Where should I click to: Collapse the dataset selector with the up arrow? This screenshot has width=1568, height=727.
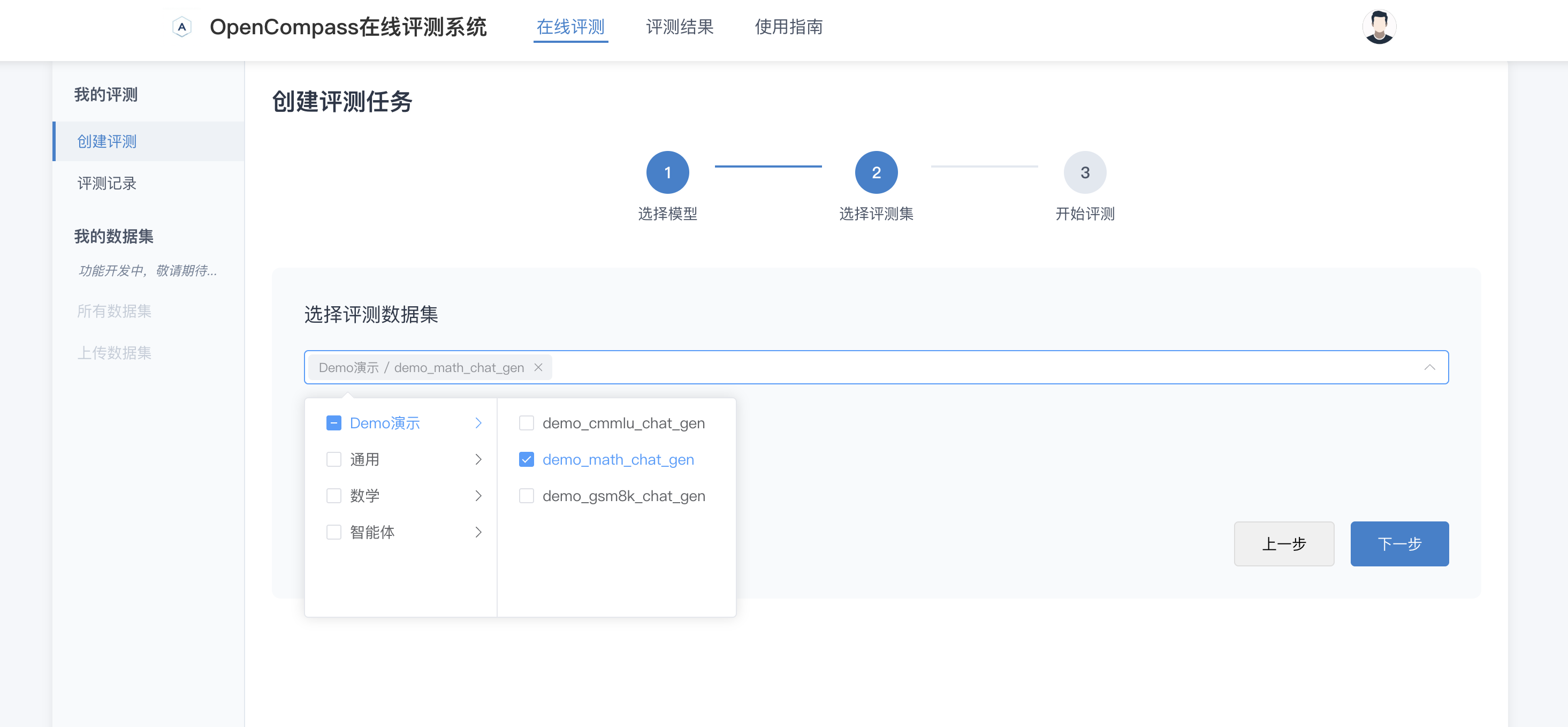(x=1429, y=367)
